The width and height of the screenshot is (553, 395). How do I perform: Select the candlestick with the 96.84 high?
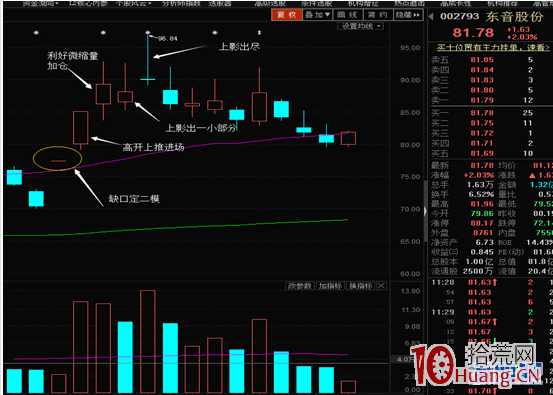[148, 60]
